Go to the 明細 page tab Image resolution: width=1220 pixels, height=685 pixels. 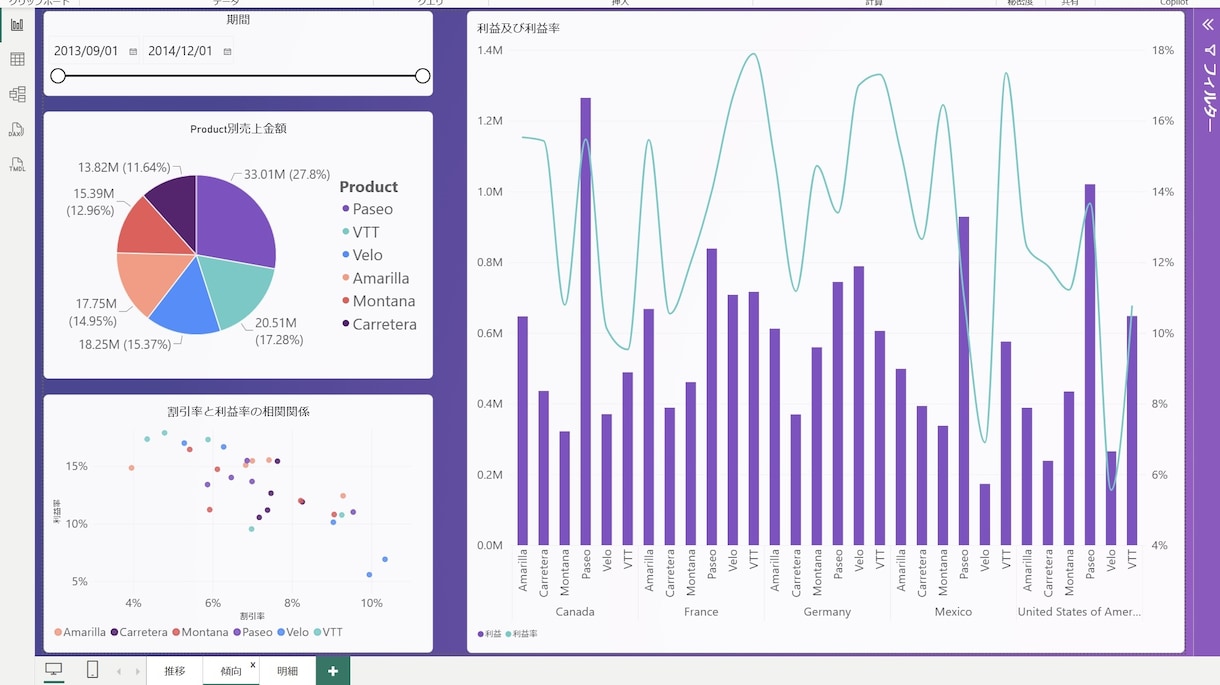point(287,671)
